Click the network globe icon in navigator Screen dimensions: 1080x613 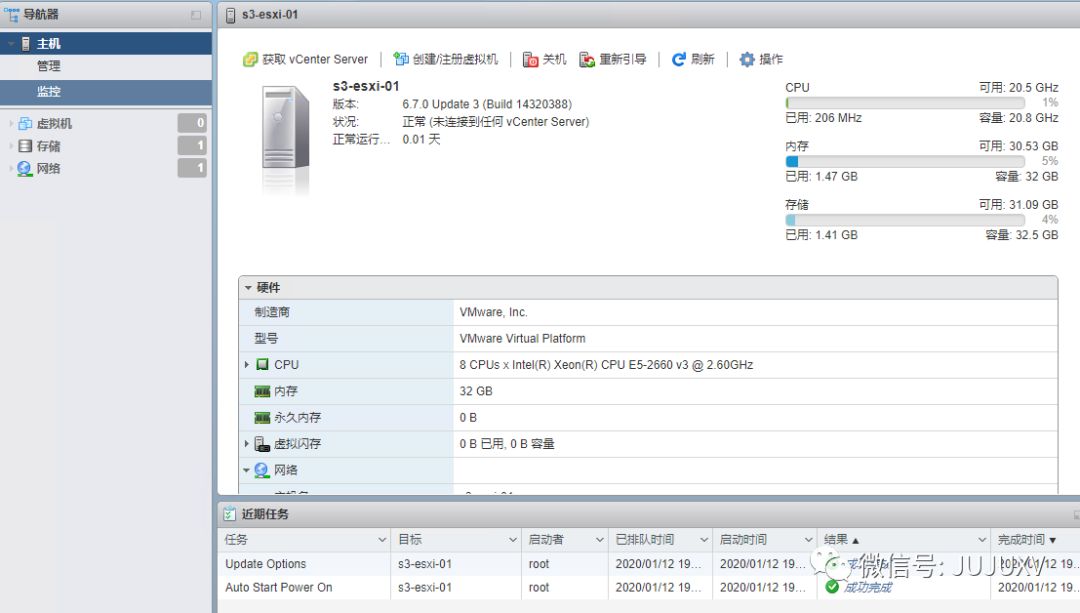click(25, 169)
